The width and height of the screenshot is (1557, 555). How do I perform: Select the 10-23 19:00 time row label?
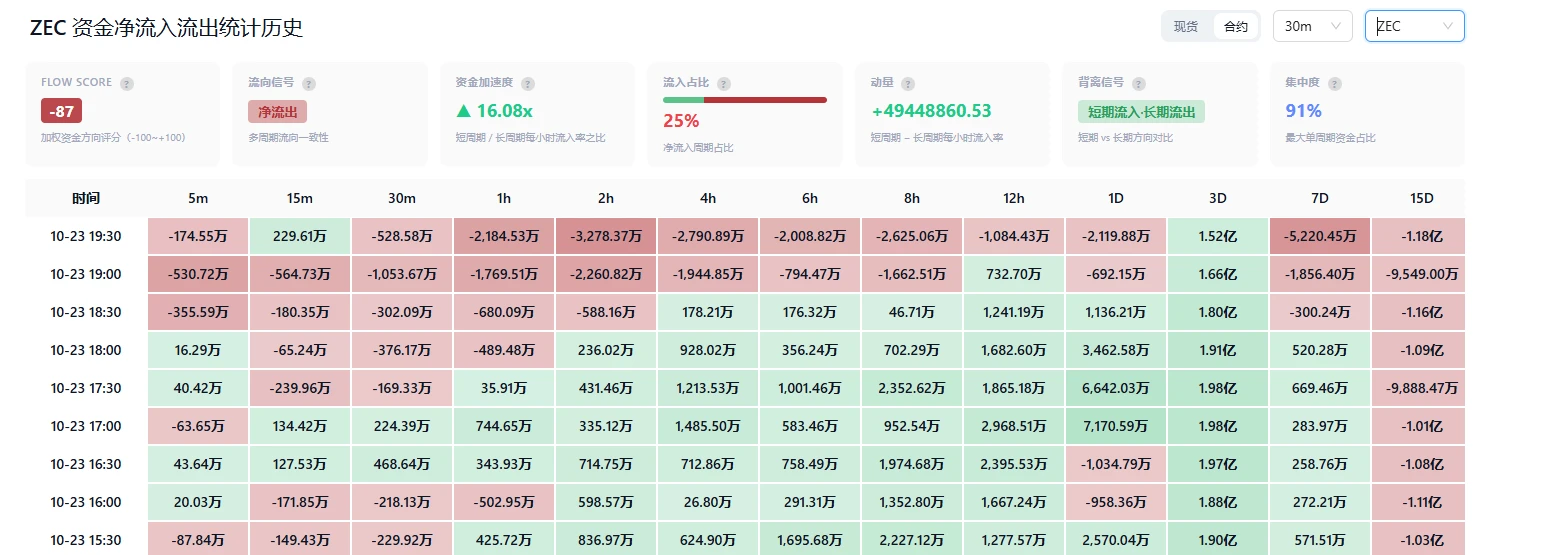[x=86, y=274]
